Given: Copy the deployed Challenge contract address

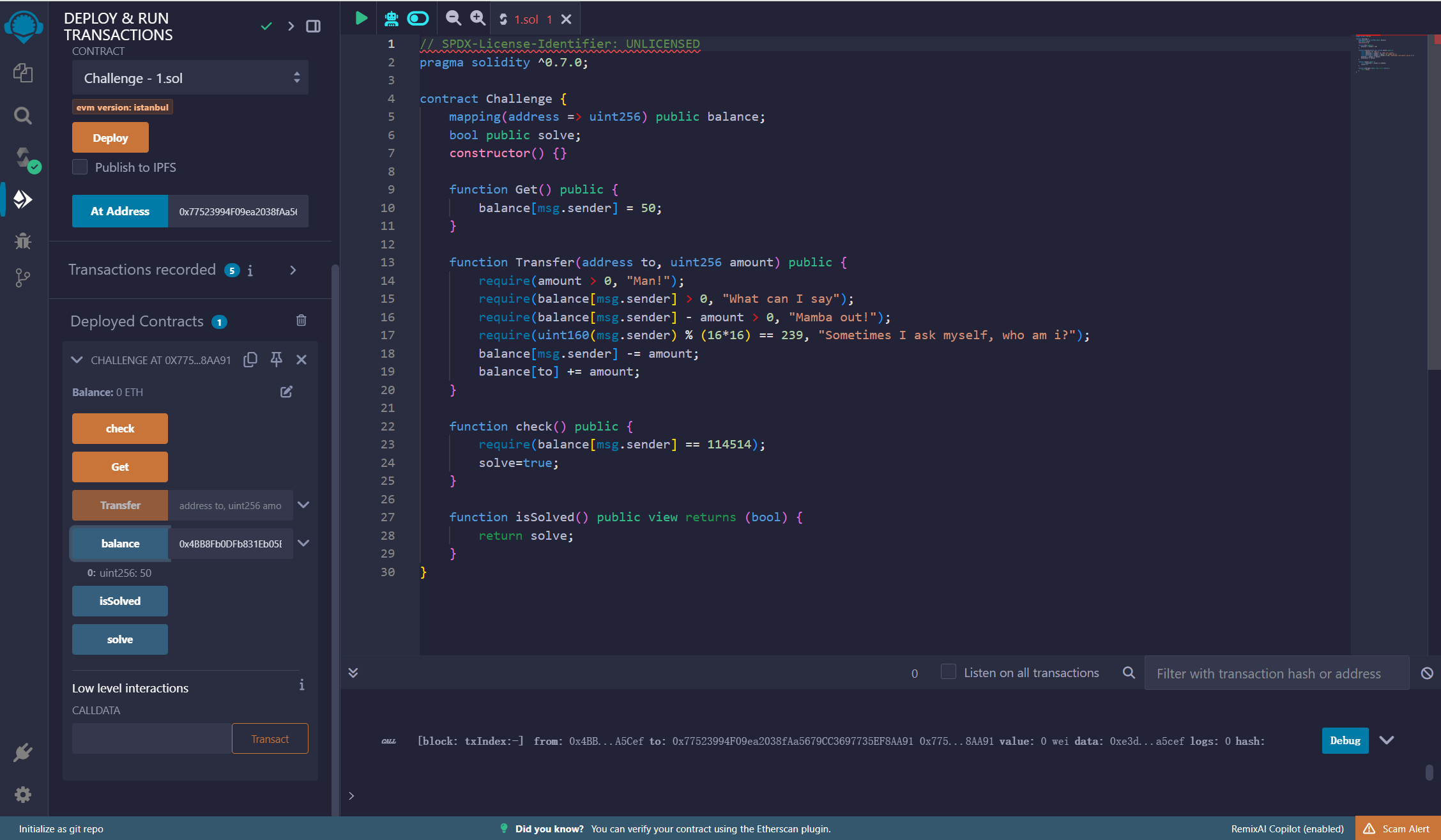Looking at the screenshot, I should [250, 360].
